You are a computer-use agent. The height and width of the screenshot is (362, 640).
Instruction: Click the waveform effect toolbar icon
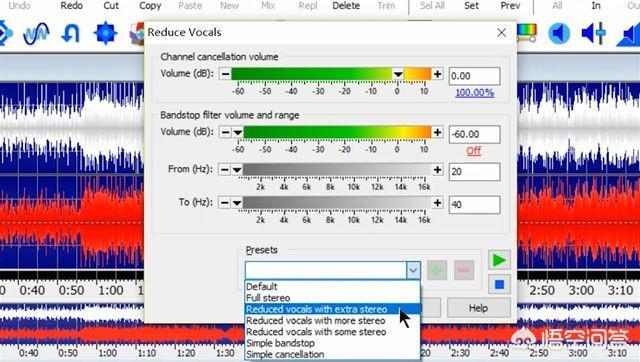pyautogui.click(x=36, y=33)
